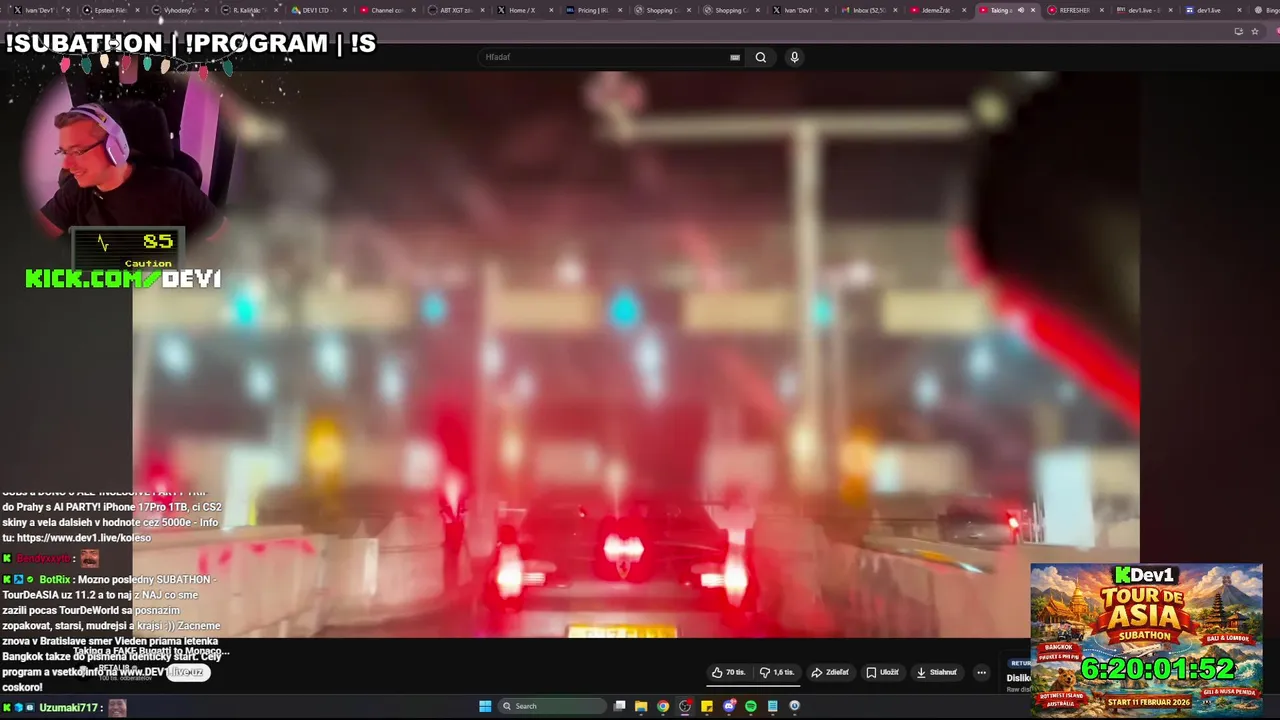1280x720 pixels.
Task: Open Discord from the taskbar
Action: point(729,706)
